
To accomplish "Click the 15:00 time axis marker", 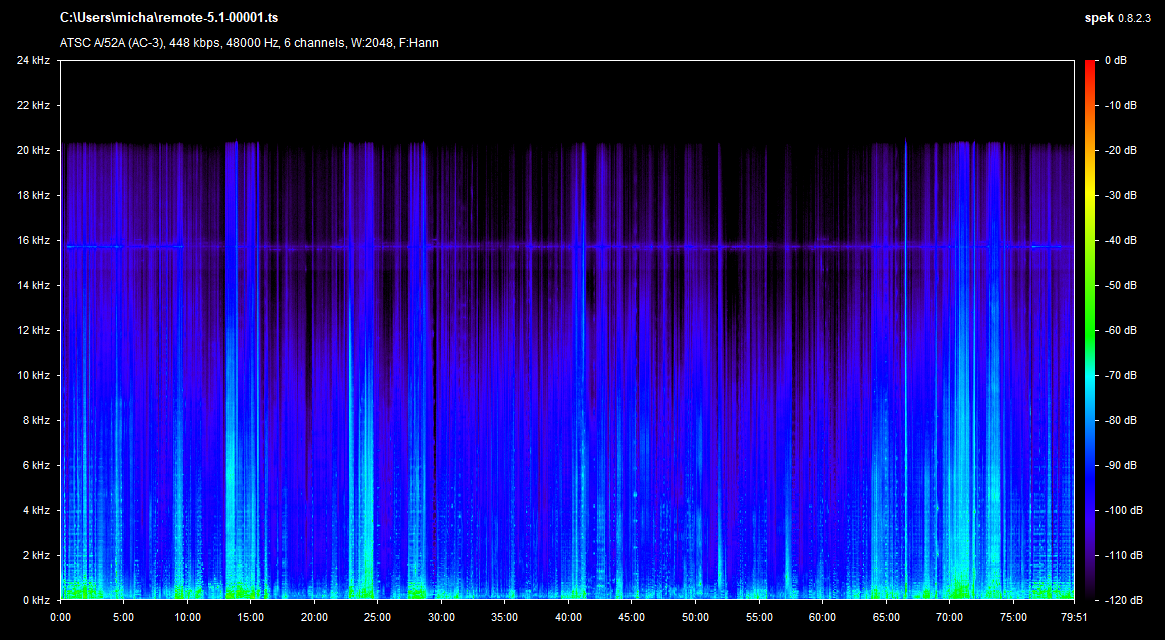I will point(251,617).
